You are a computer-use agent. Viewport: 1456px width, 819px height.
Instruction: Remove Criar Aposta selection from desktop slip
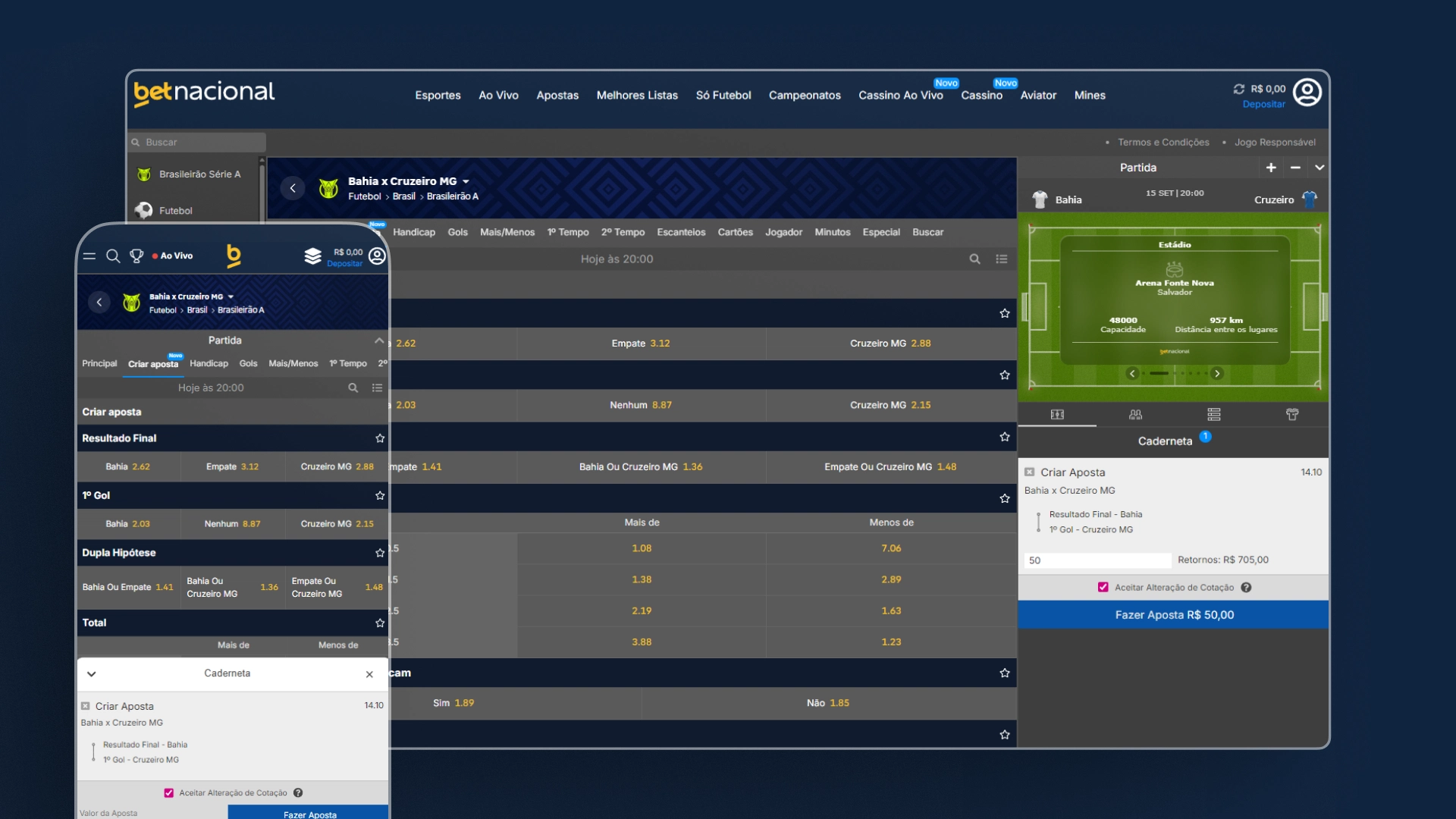pyautogui.click(x=1029, y=472)
